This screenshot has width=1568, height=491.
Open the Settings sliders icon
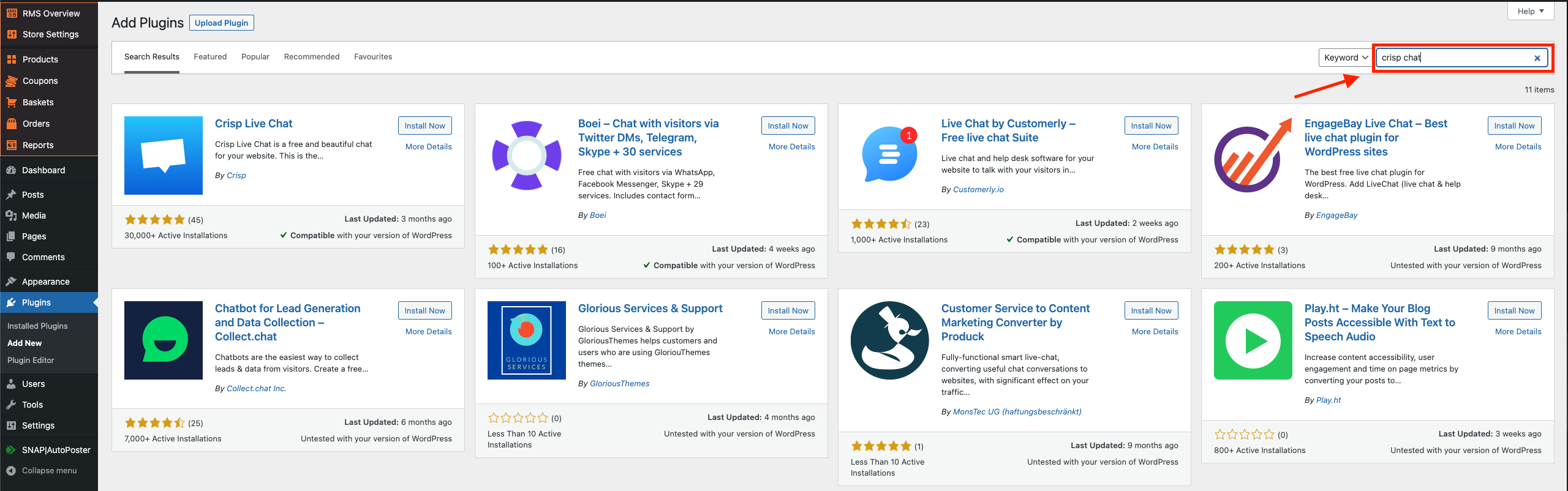tap(11, 425)
